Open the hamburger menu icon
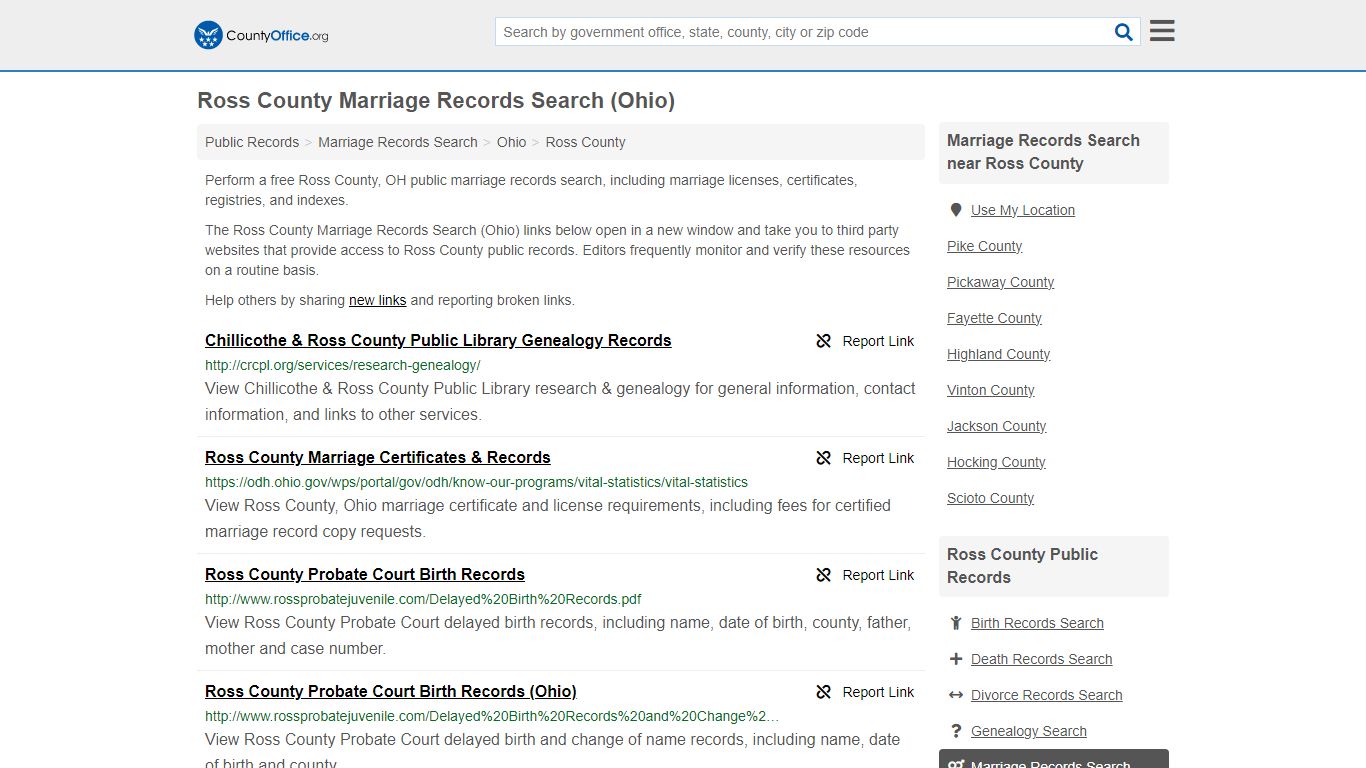This screenshot has width=1366, height=768. pos(1162,31)
